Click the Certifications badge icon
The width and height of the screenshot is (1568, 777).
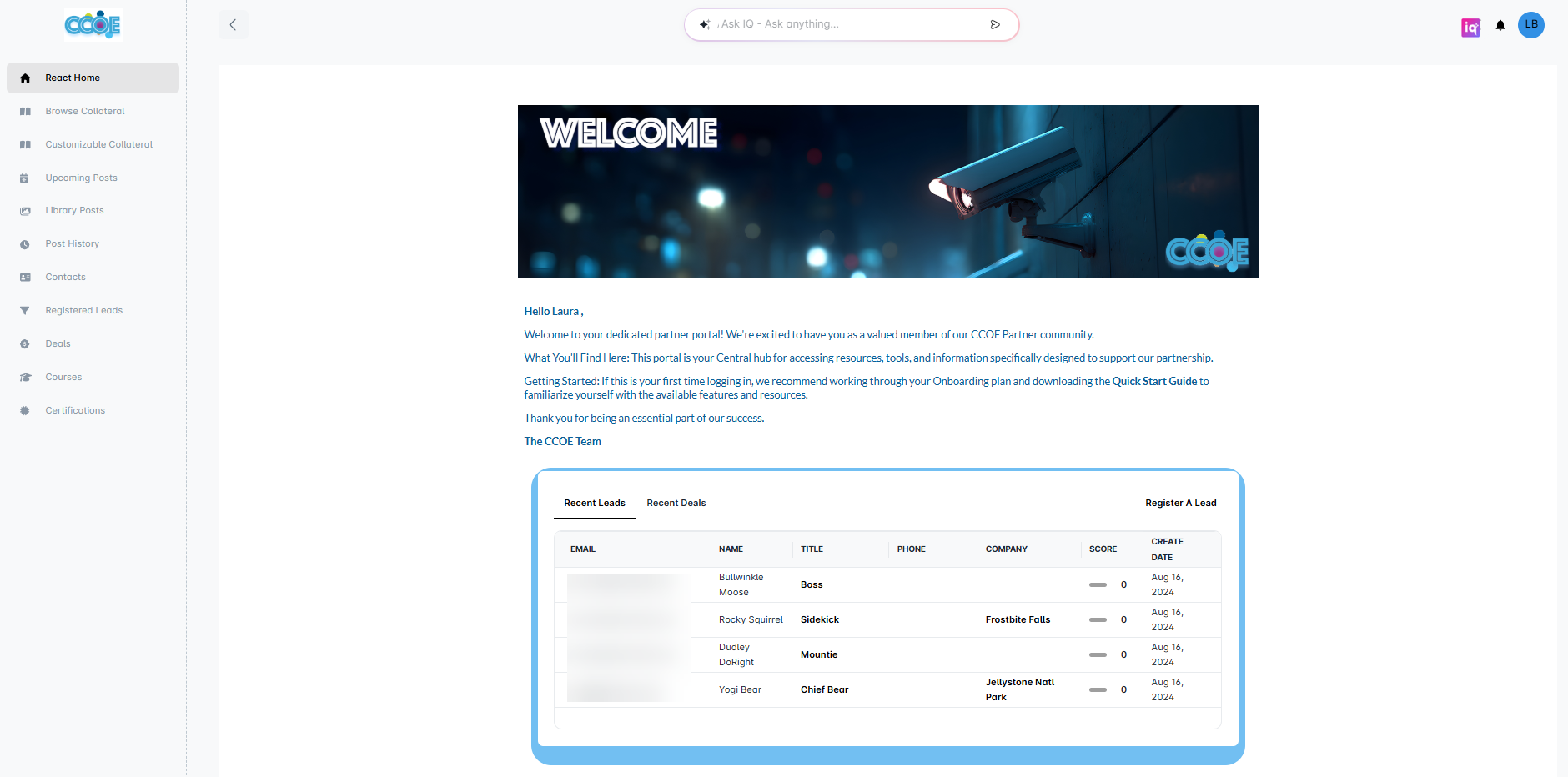click(x=25, y=411)
